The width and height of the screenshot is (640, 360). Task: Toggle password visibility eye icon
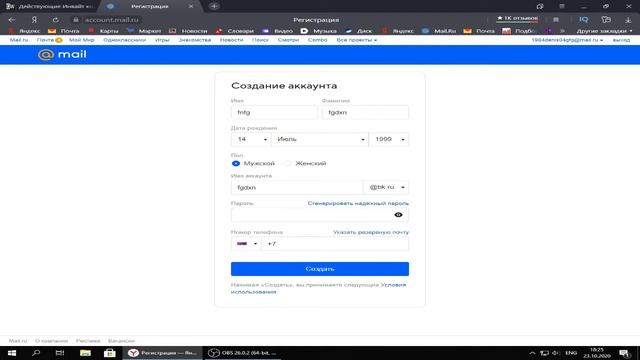(x=398, y=215)
